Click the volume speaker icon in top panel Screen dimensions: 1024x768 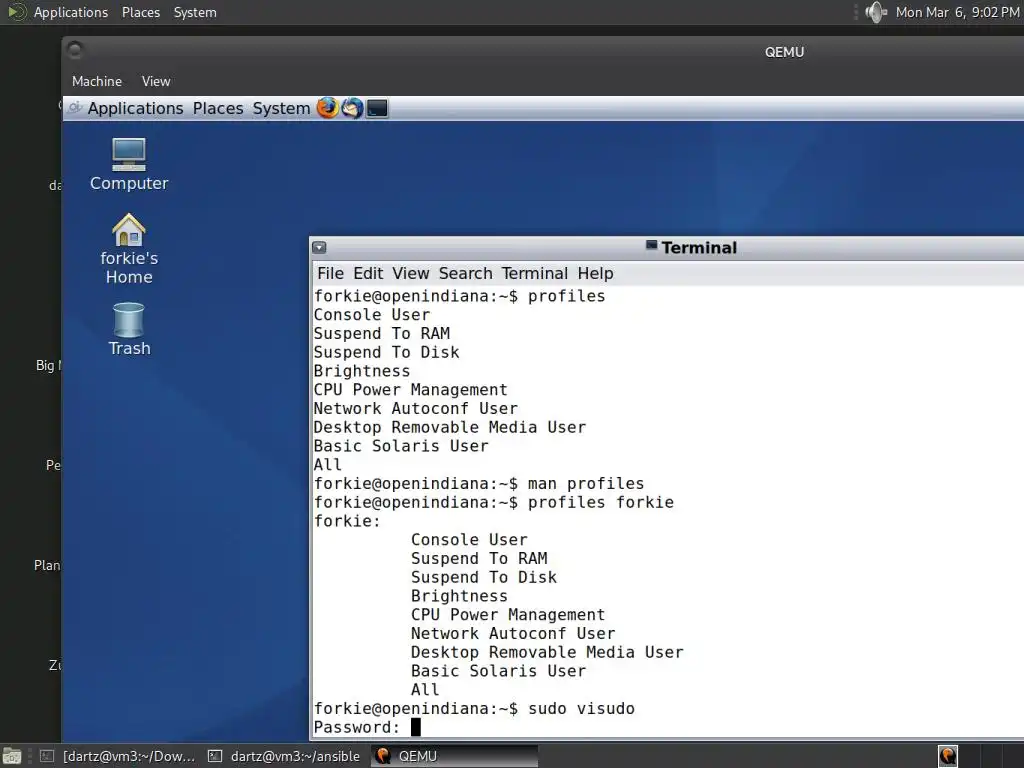(x=876, y=12)
